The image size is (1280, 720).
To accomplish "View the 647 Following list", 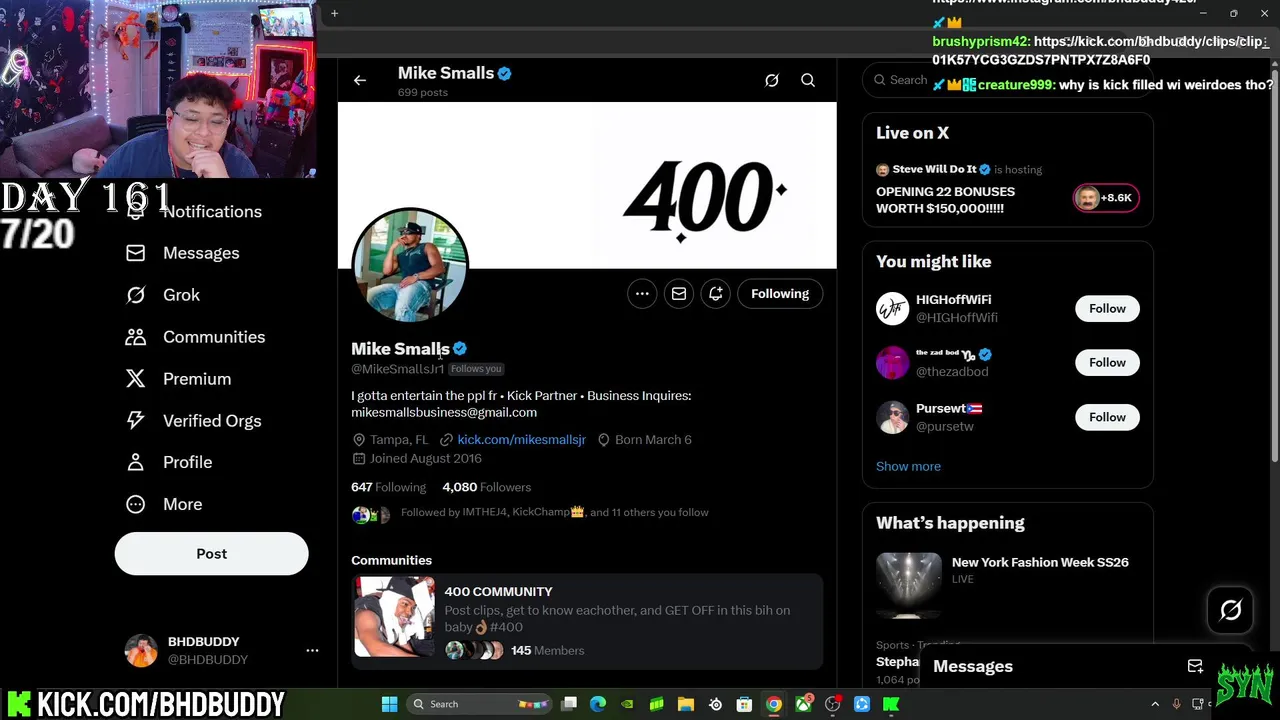I will point(388,487).
